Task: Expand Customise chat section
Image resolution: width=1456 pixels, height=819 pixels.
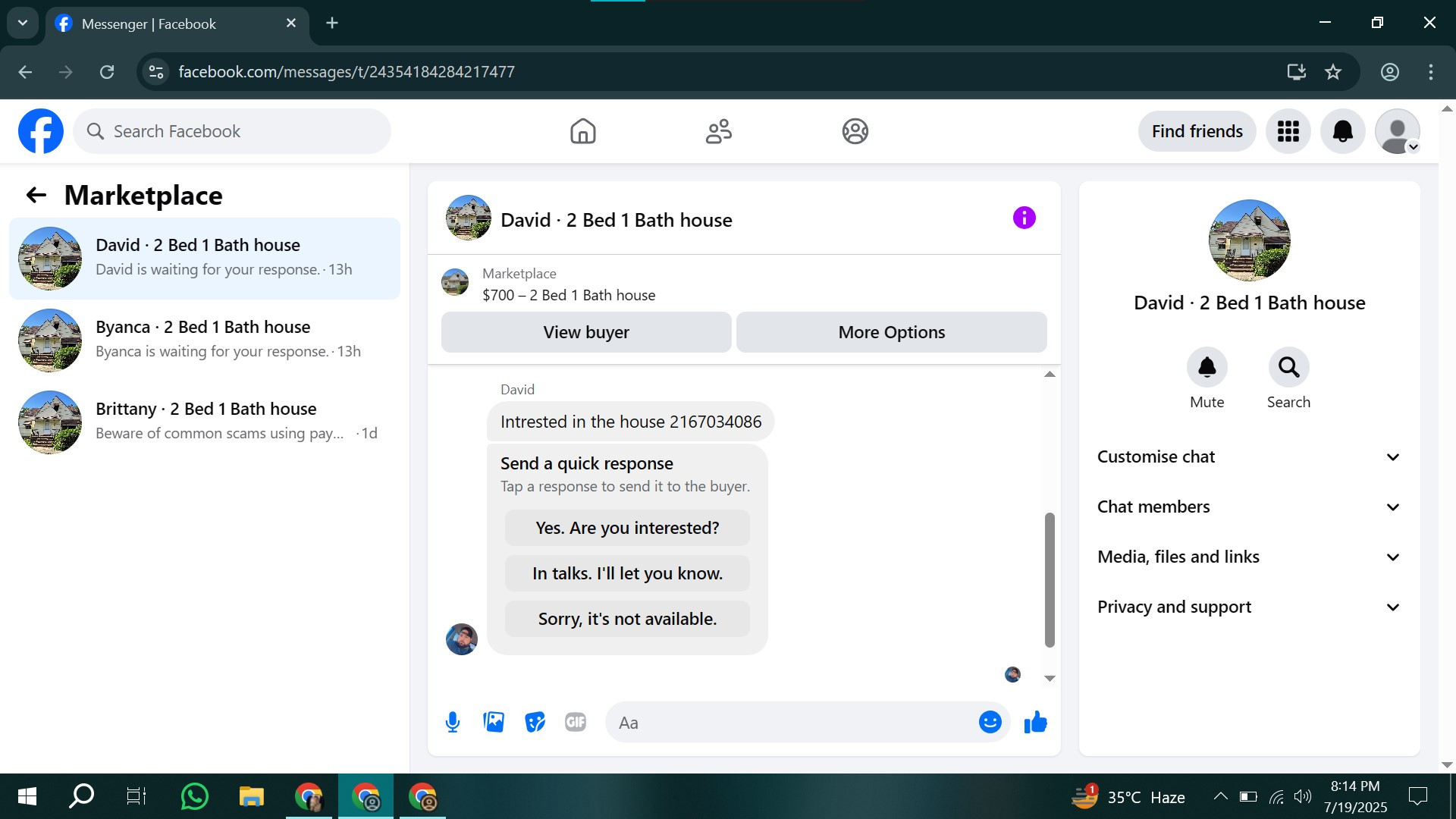Action: coord(1248,457)
